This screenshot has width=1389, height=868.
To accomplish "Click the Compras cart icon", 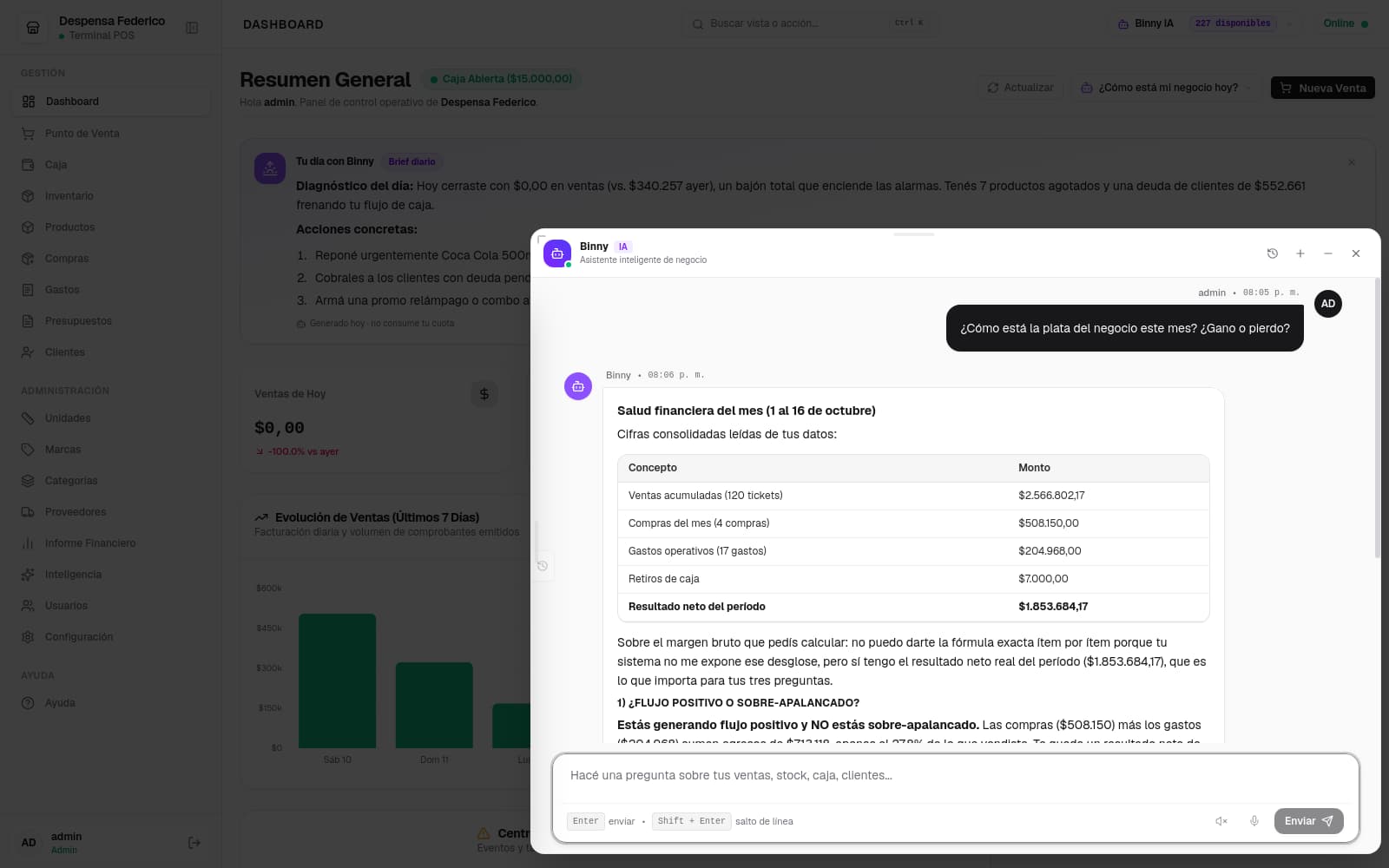I will pyautogui.click(x=28, y=259).
